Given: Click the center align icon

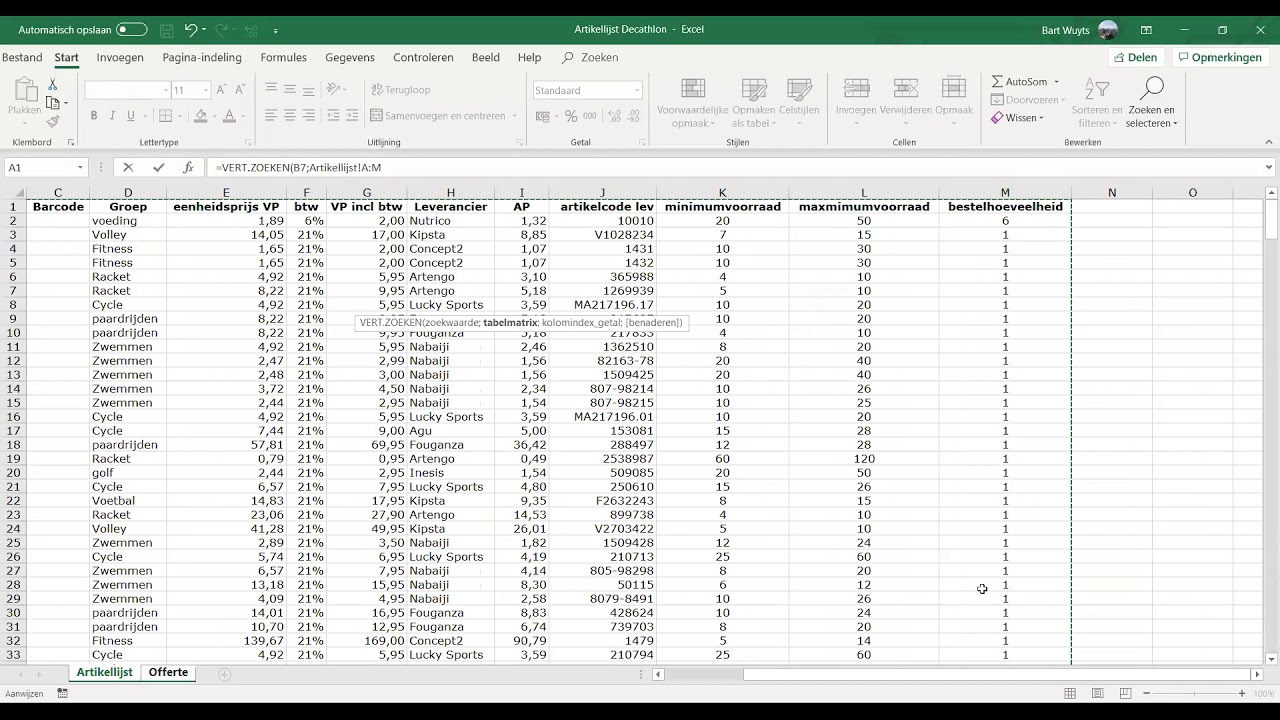Looking at the screenshot, I should 290,116.
